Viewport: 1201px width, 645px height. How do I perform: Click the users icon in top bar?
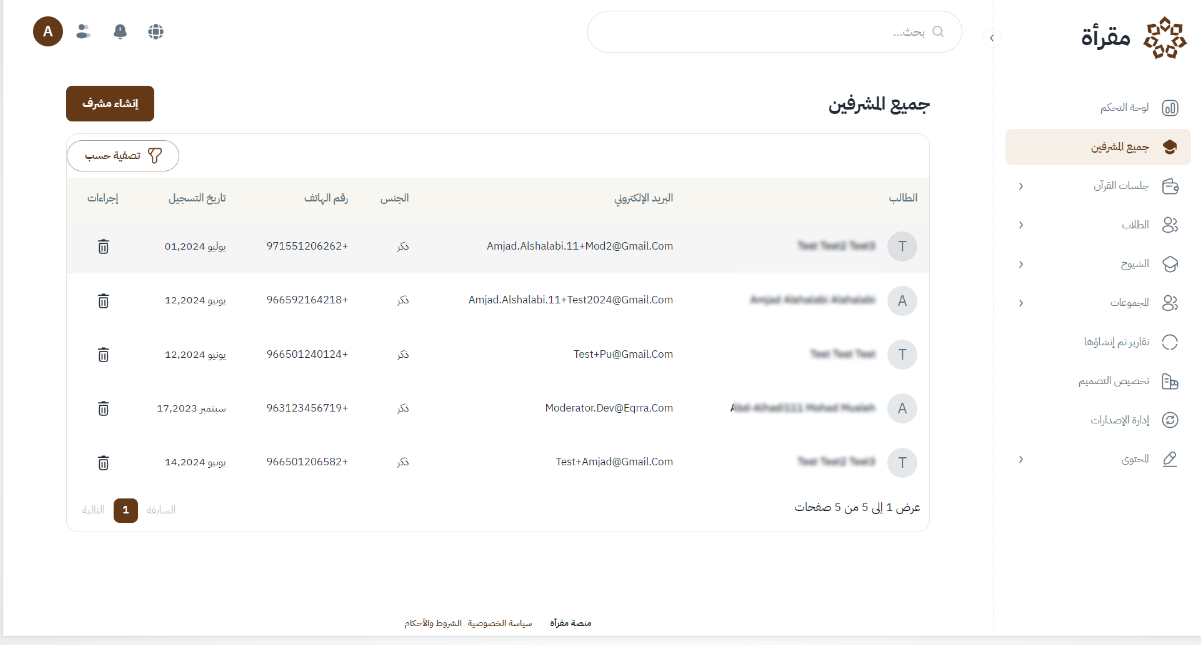[x=84, y=31]
